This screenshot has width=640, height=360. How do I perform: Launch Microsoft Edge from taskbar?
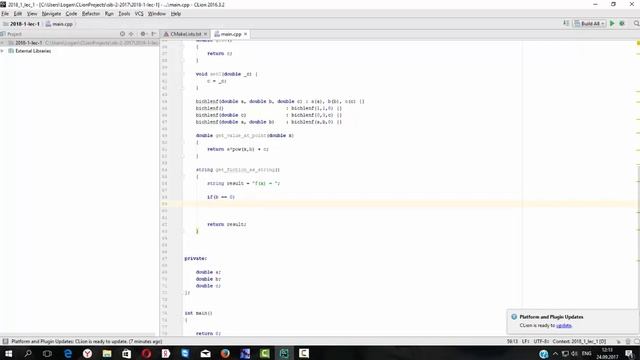coord(68,353)
